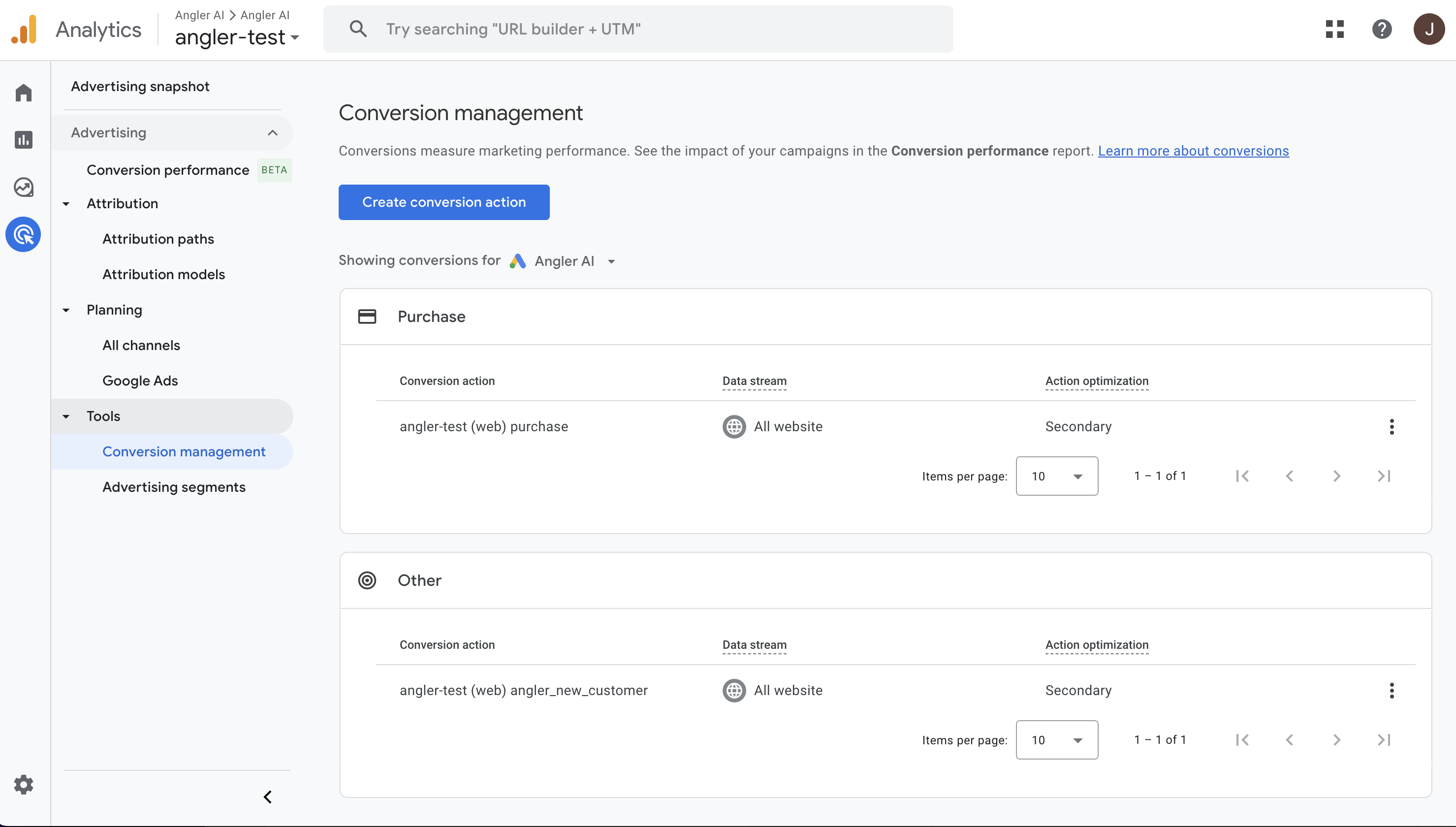Screen dimensions: 1456x827
Task: Go to previous page in Other table
Action: point(1289,739)
